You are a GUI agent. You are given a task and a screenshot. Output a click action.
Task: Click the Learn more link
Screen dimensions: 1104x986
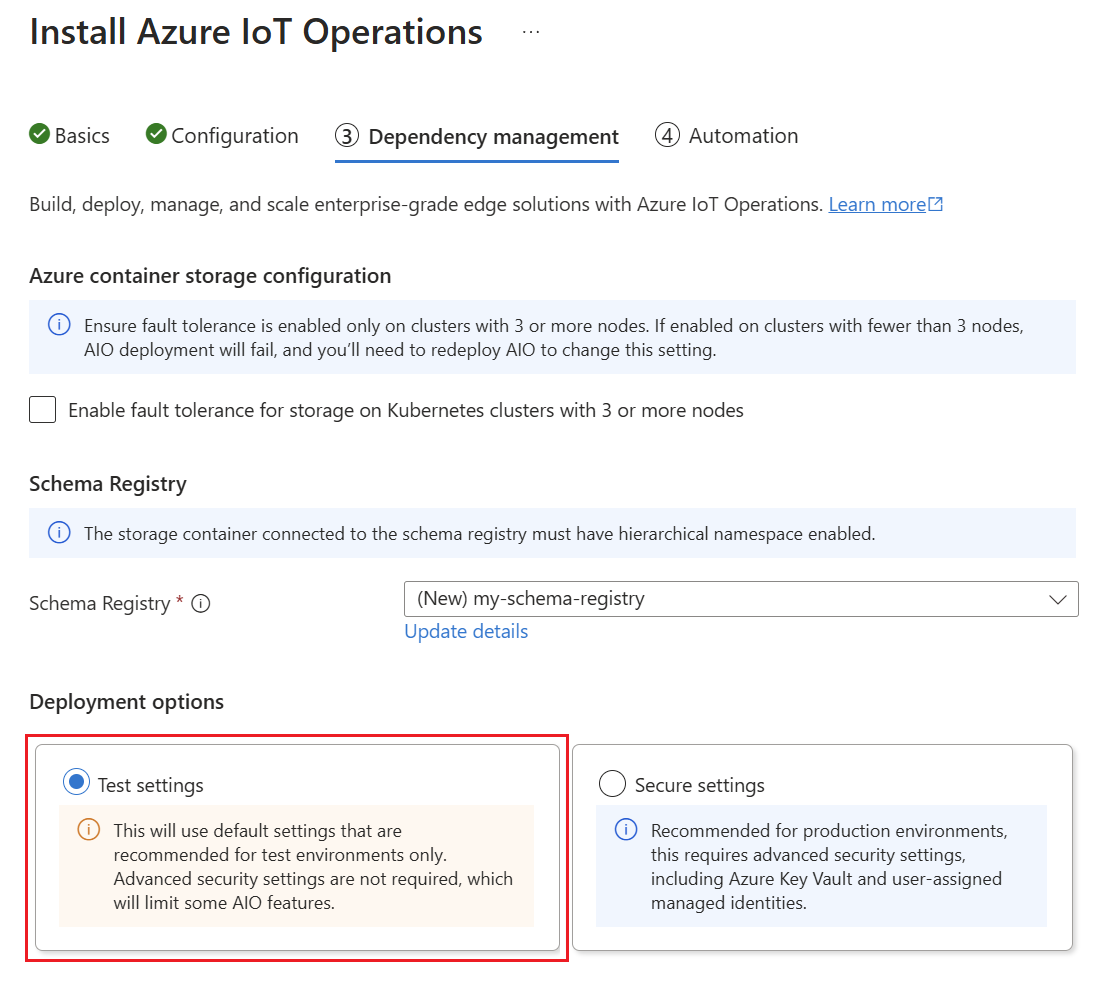pos(877,203)
